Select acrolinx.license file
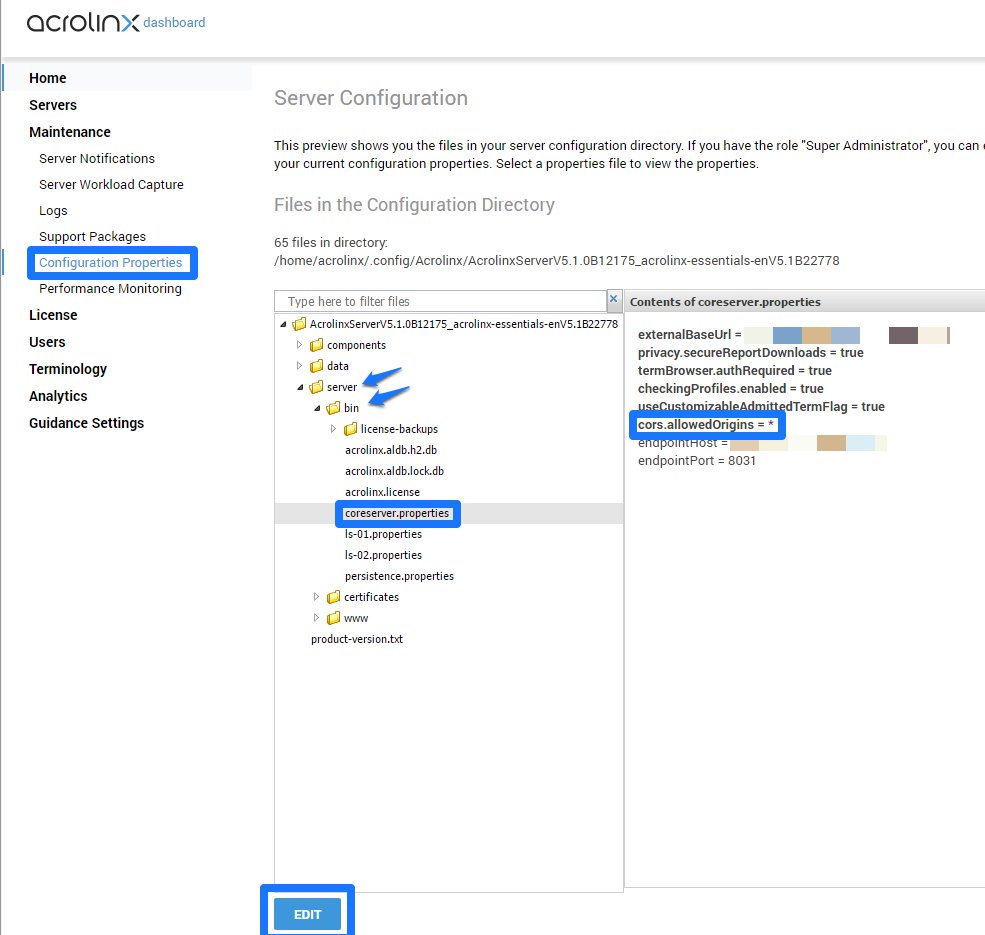985x935 pixels. (382, 492)
